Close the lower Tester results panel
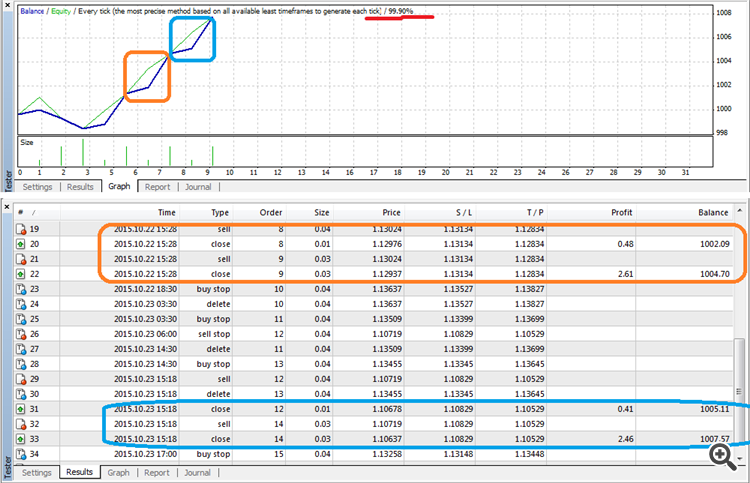This screenshot has height=483, width=750. click(7, 207)
